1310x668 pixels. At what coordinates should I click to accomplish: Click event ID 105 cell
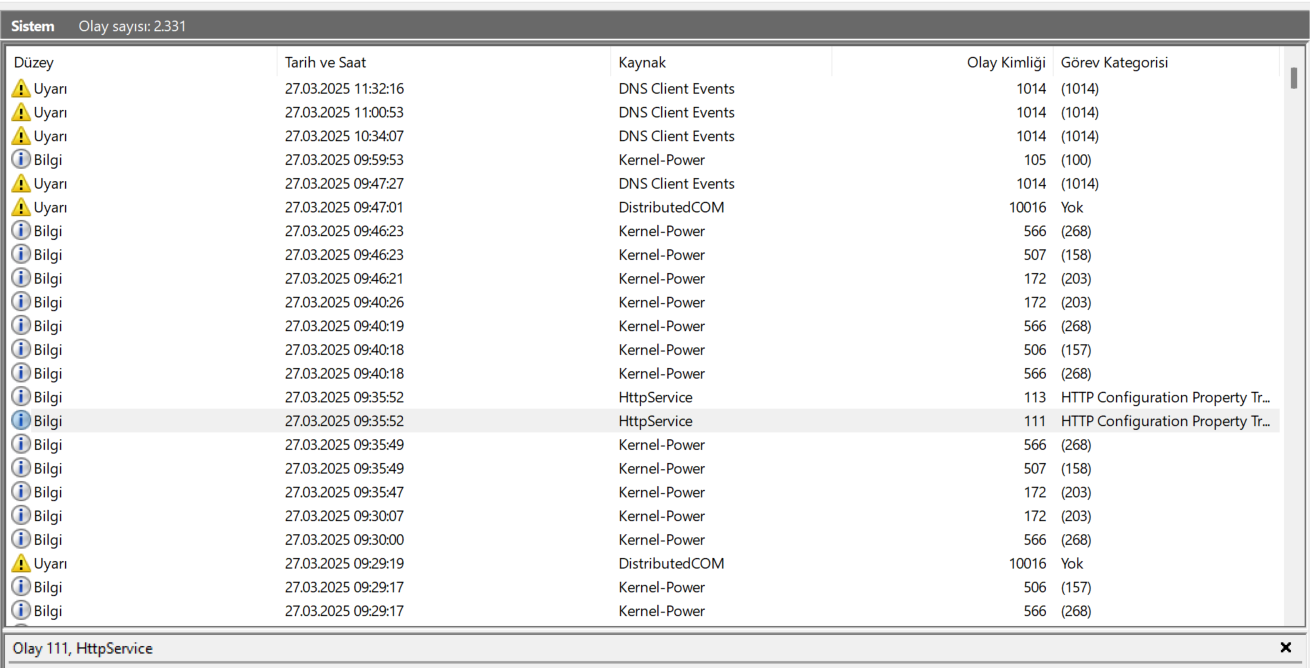(x=1035, y=160)
